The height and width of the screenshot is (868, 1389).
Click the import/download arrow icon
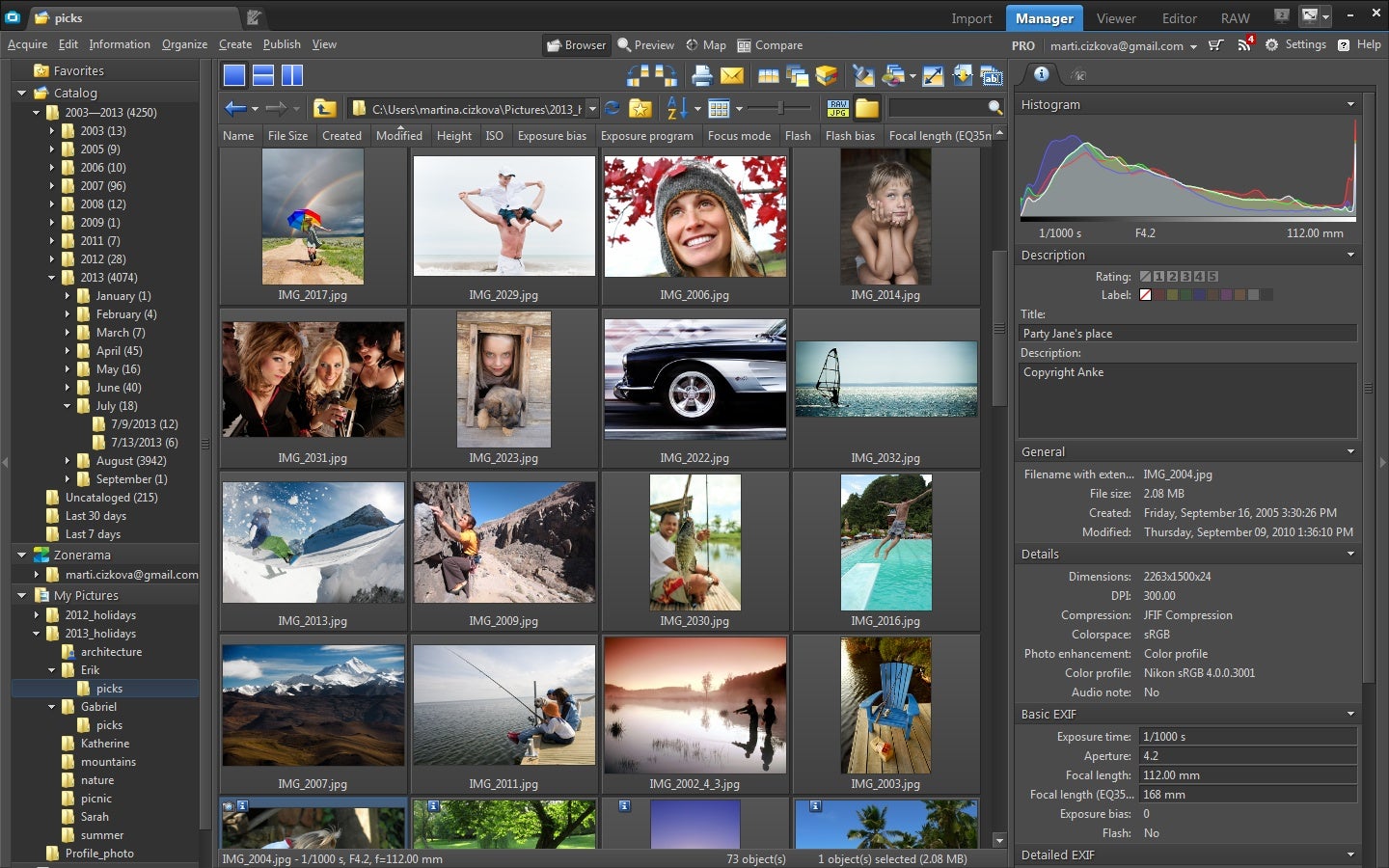click(963, 75)
